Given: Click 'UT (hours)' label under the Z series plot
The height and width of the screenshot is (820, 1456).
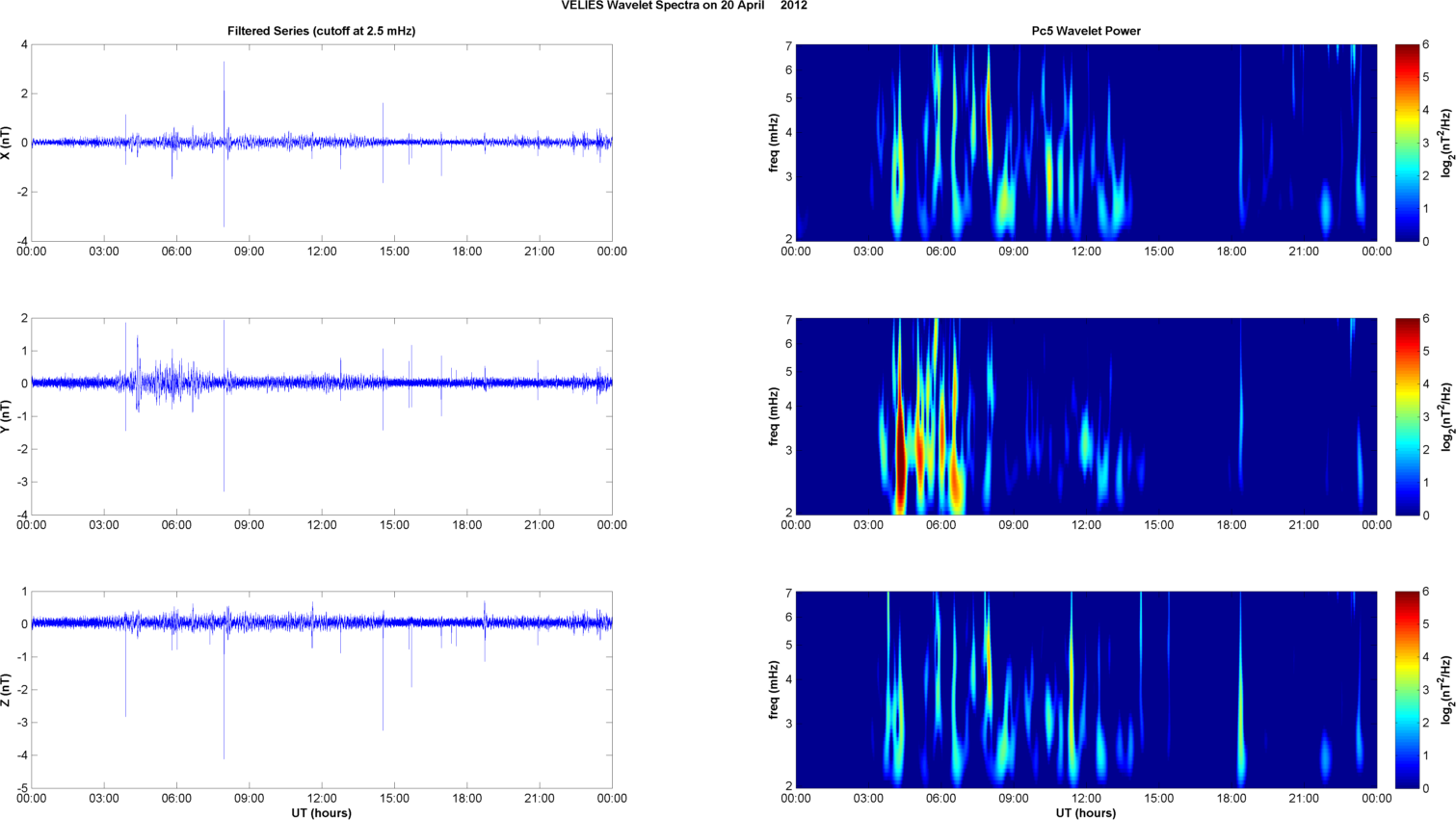Looking at the screenshot, I should pyautogui.click(x=321, y=813).
